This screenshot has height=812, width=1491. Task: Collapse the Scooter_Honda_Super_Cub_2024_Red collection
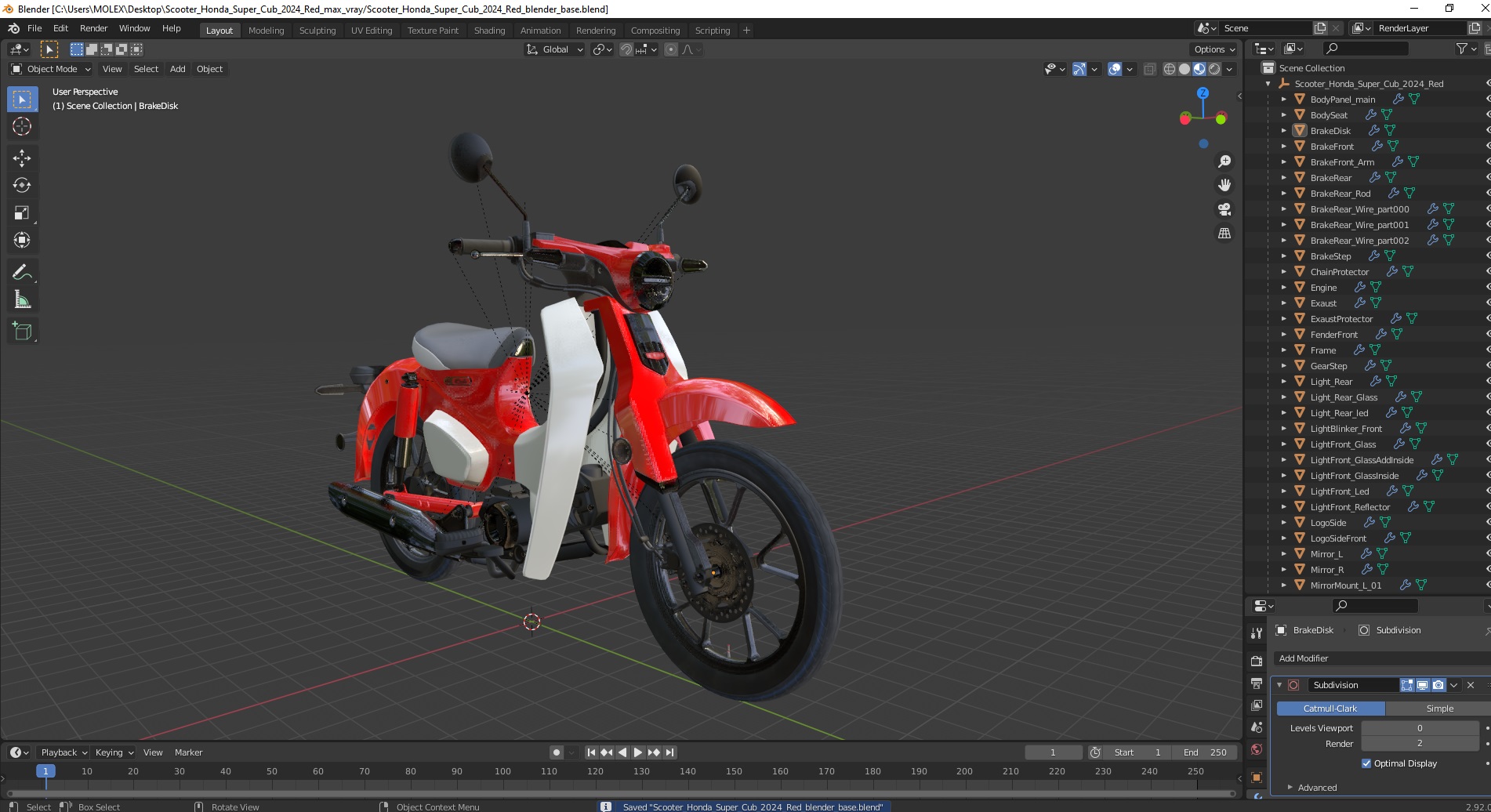click(1268, 84)
